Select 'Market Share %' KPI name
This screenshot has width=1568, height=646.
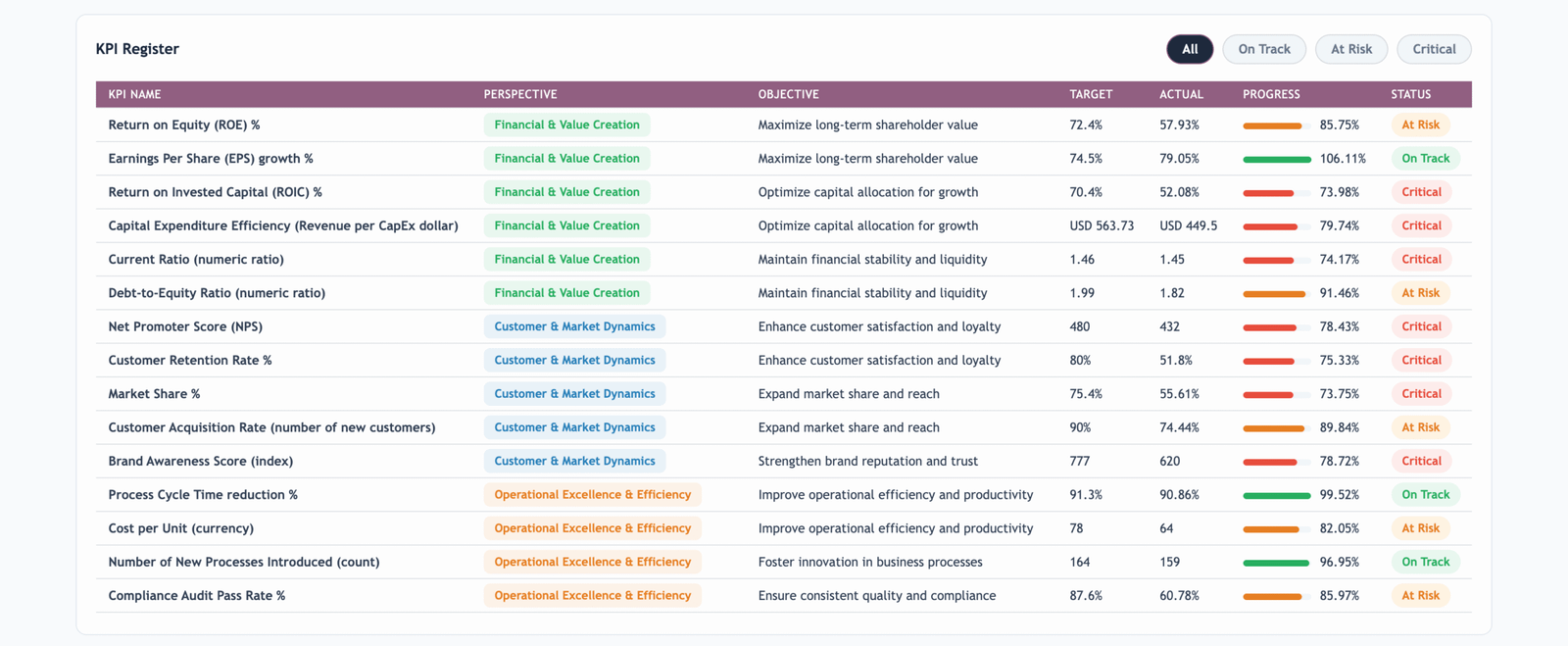pos(154,394)
